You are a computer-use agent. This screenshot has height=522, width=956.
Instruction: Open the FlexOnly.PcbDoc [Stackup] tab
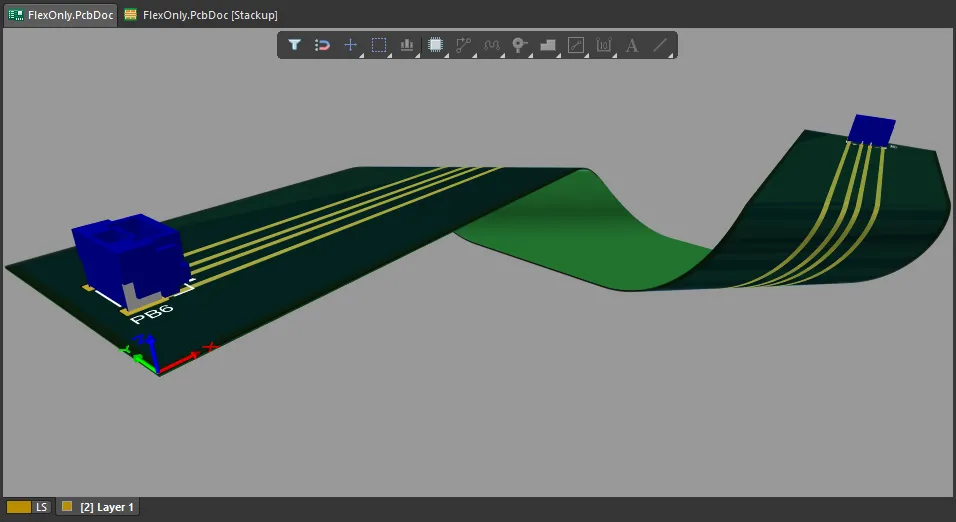[x=200, y=15]
